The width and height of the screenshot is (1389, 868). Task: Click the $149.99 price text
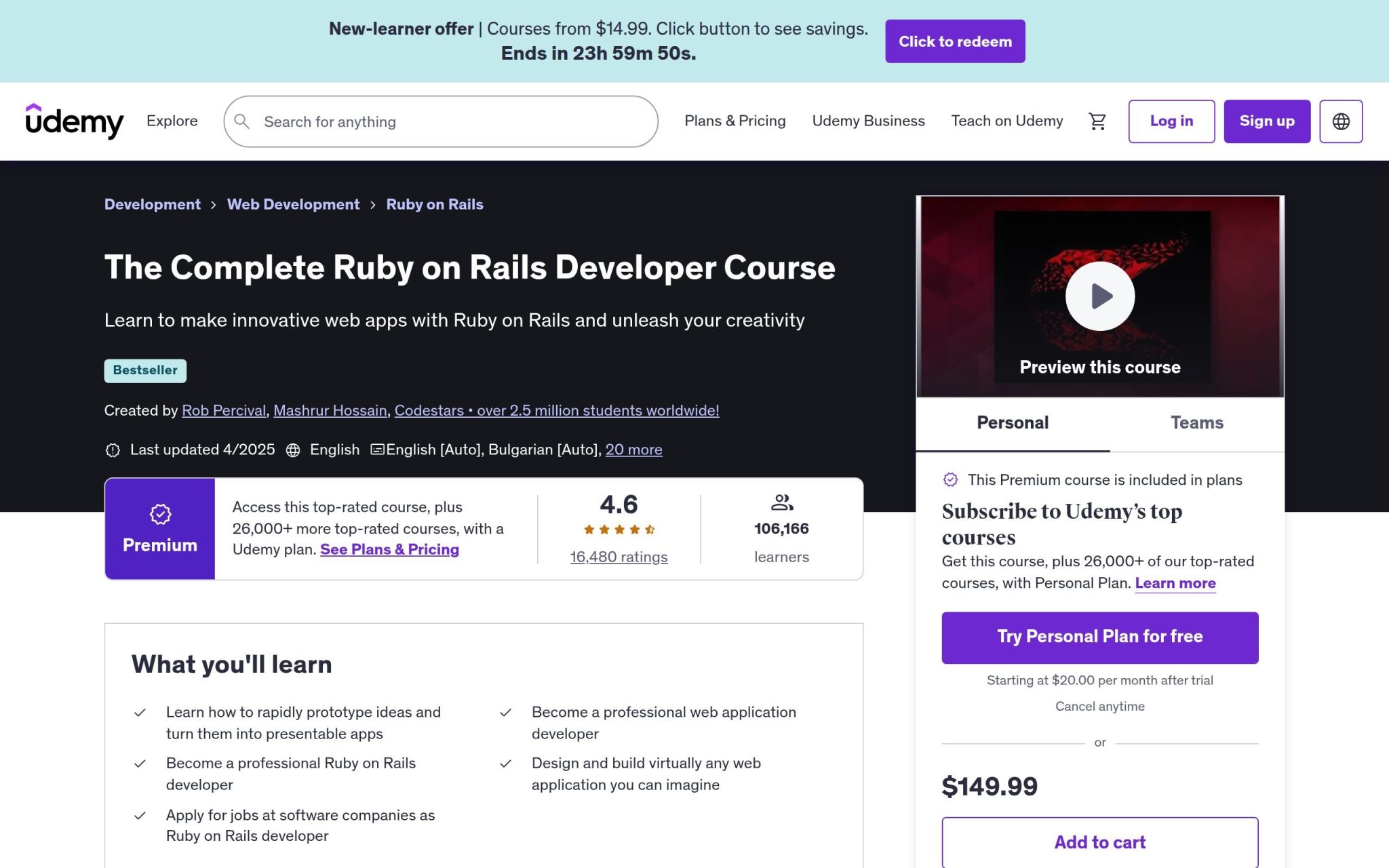pos(990,787)
